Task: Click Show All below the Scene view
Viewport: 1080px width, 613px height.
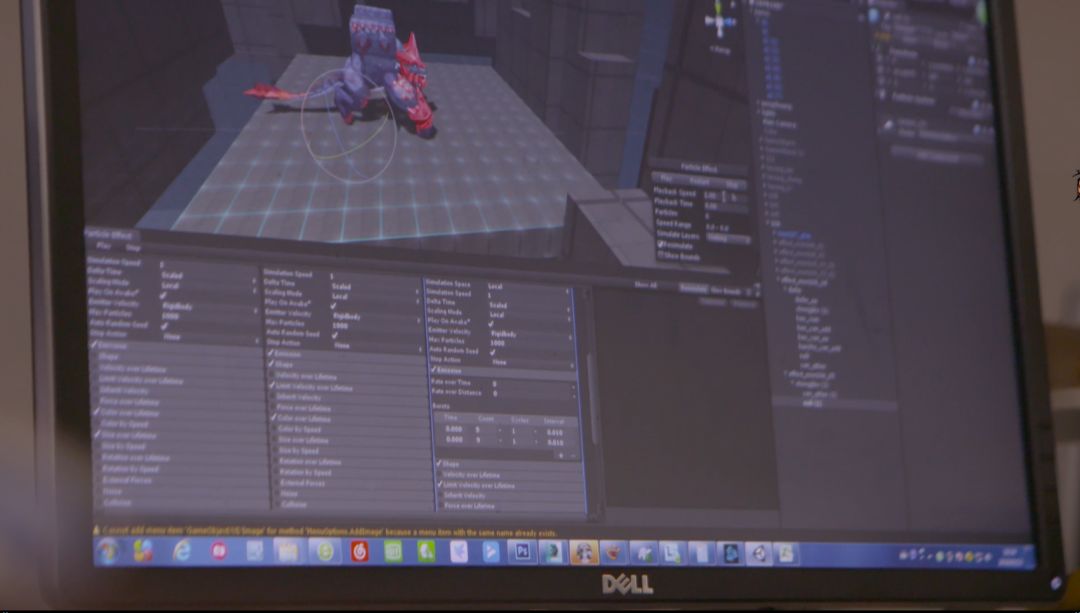Action: click(645, 285)
